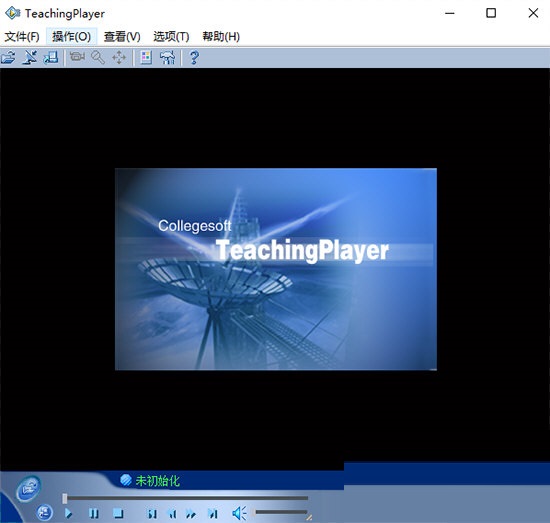The height and width of the screenshot is (523, 550).
Task: Open file using the toolbar folder icon
Action: pos(8,58)
